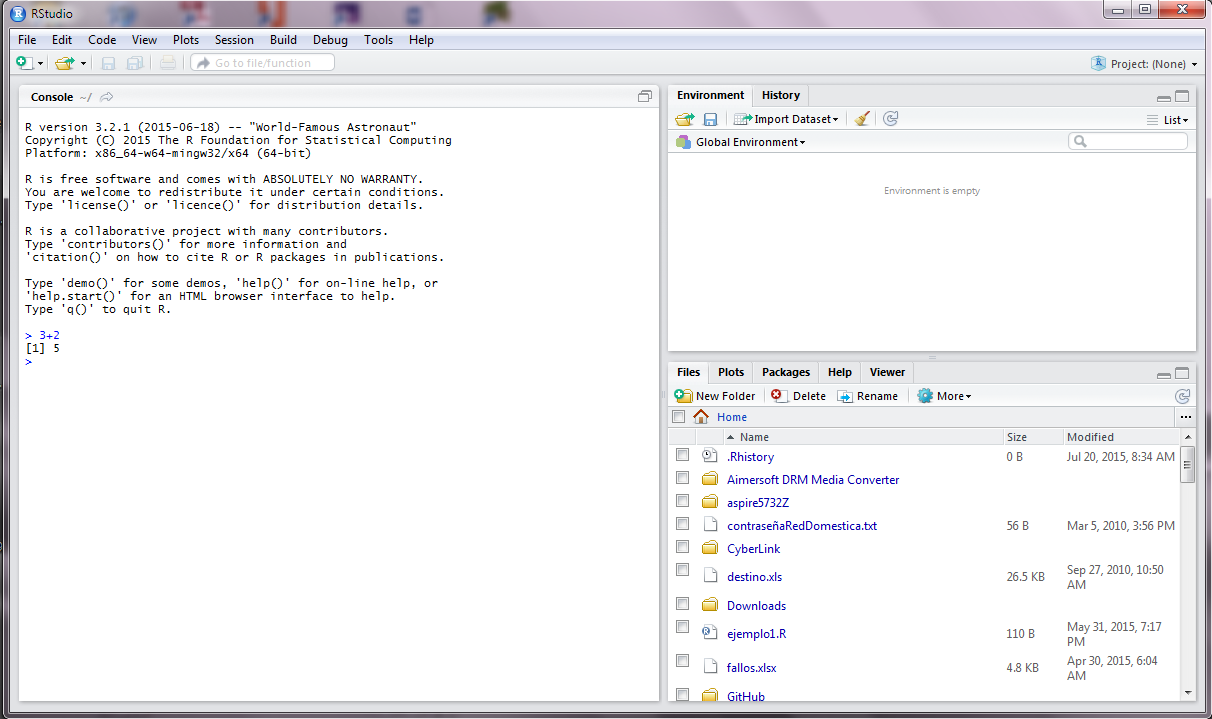This screenshot has height=719, width=1212.
Task: Sort files by the Size column header
Action: [x=1032, y=437]
